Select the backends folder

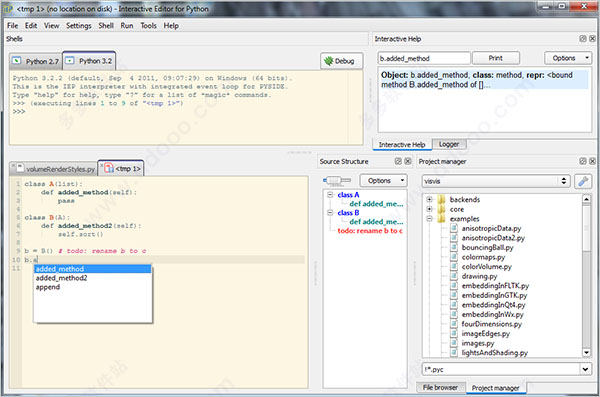465,199
